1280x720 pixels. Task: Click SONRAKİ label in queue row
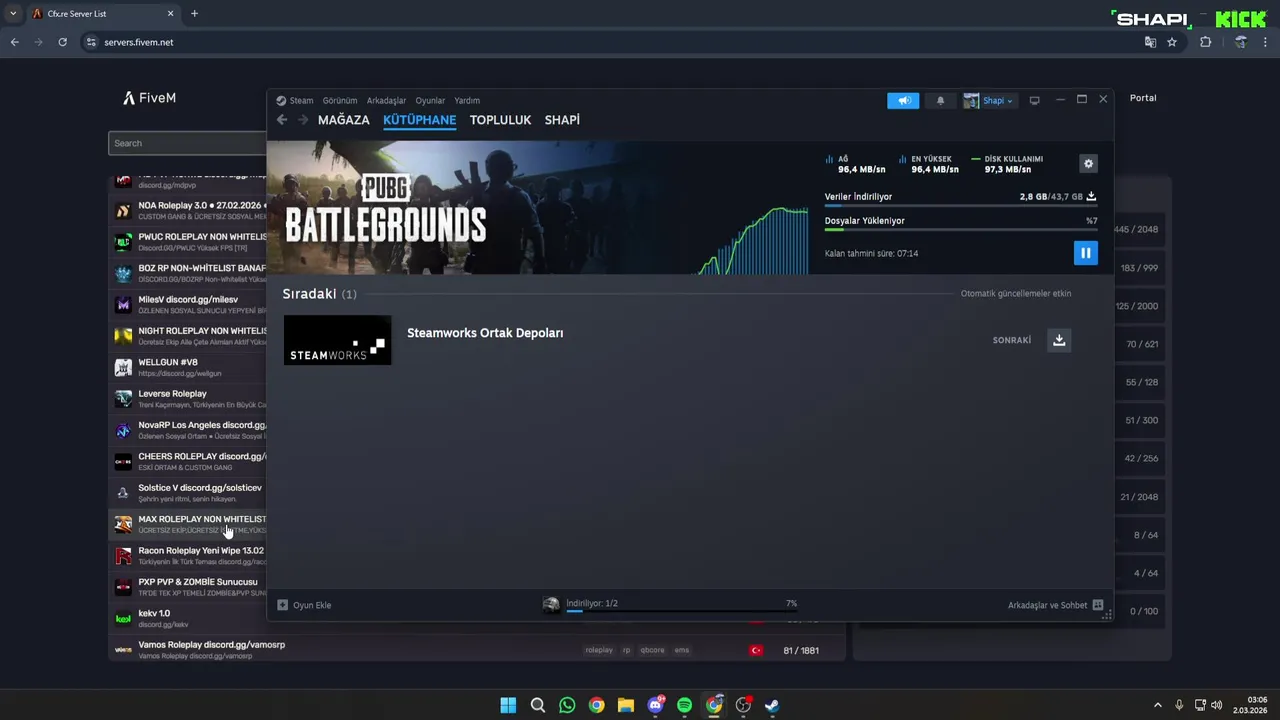point(1011,340)
